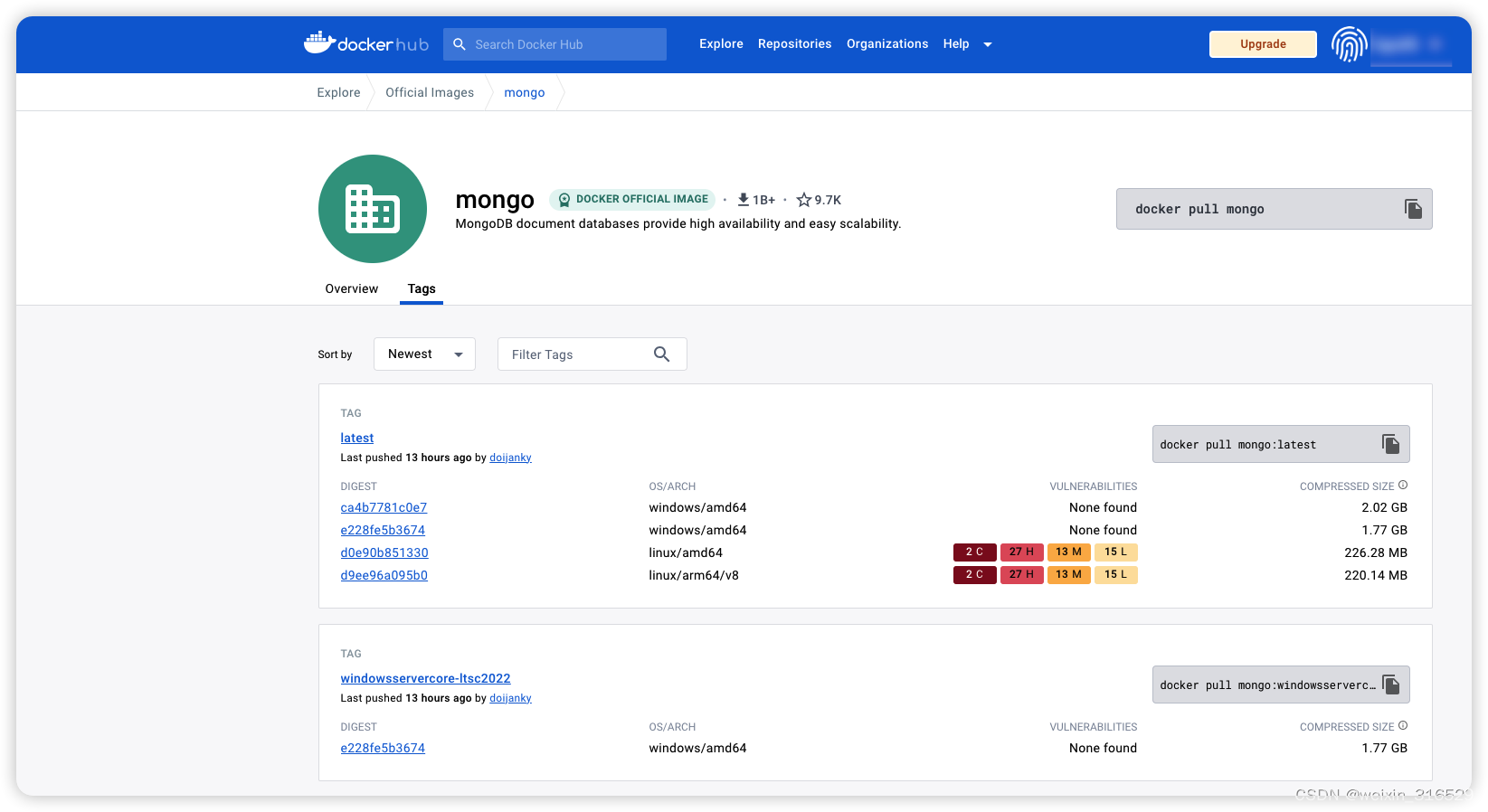Click the info icon beside second Compressed Size
This screenshot has height=812, width=1488.
1403,726
